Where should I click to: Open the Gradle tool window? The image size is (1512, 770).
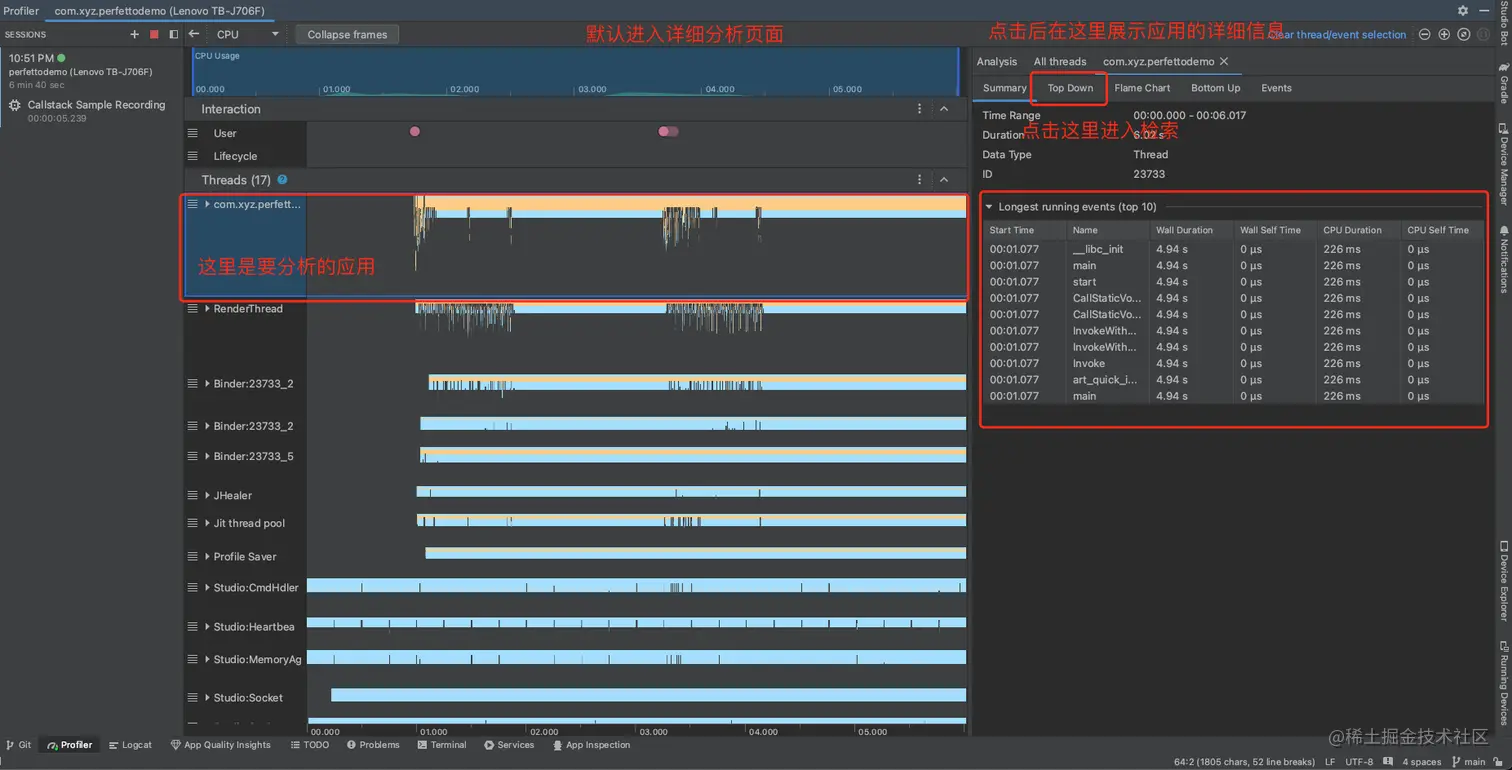click(x=1503, y=84)
